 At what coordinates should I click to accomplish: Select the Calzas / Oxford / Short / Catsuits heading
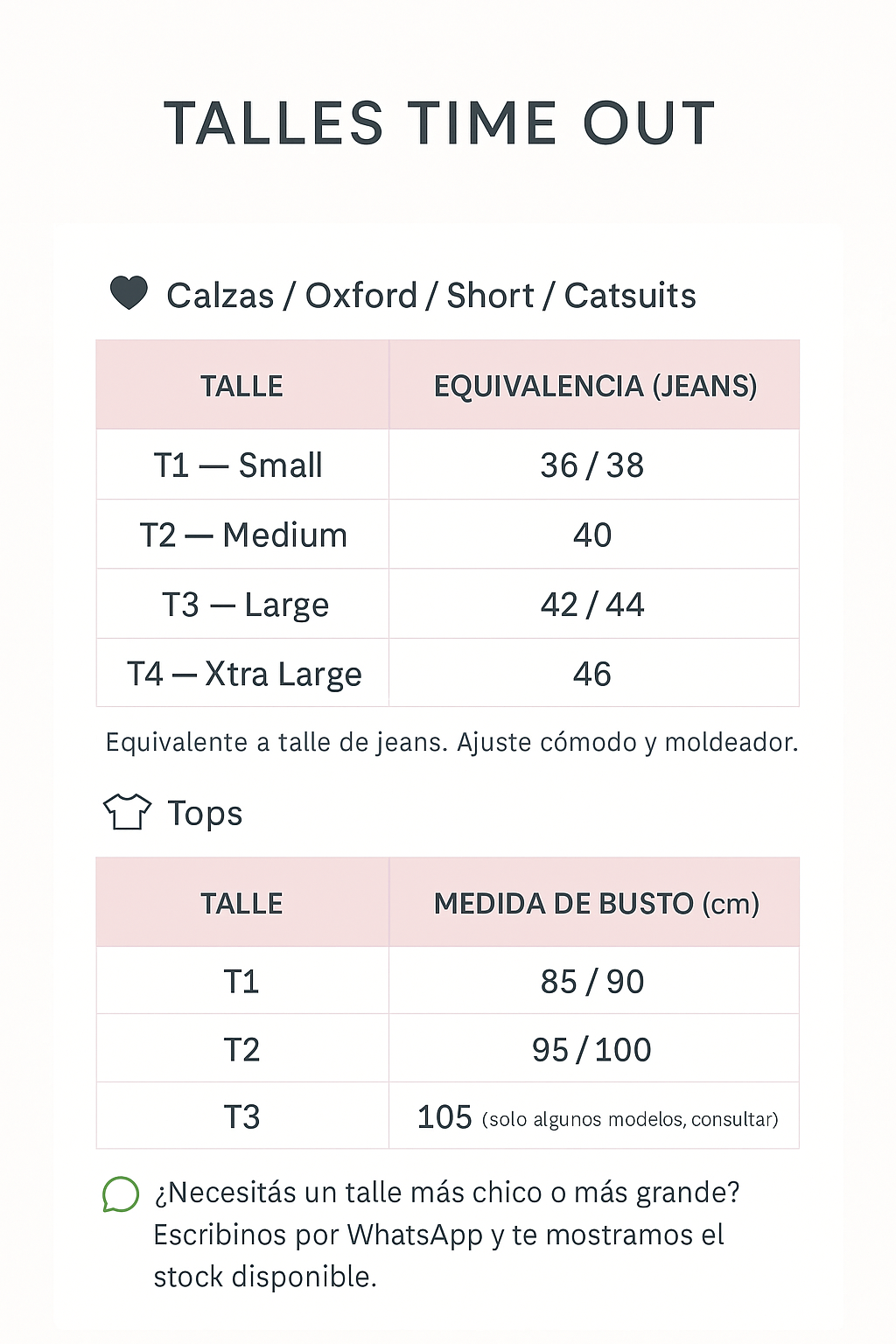pos(430,296)
